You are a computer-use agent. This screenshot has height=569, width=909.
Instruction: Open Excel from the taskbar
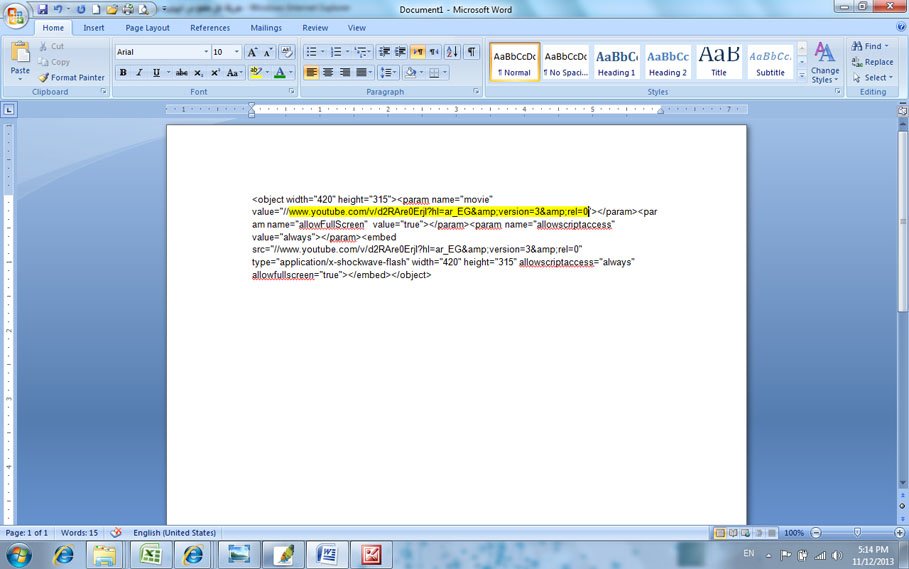tap(151, 555)
